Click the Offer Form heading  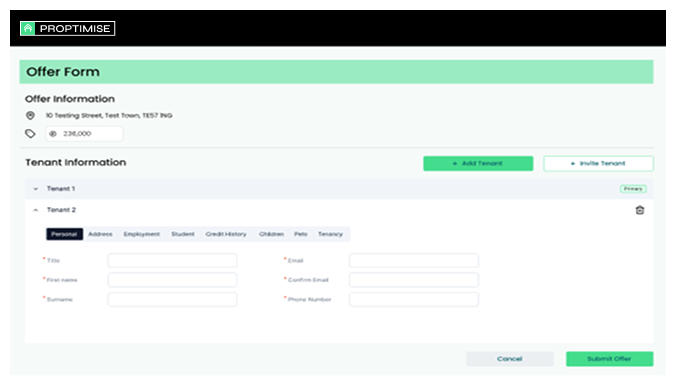point(63,72)
